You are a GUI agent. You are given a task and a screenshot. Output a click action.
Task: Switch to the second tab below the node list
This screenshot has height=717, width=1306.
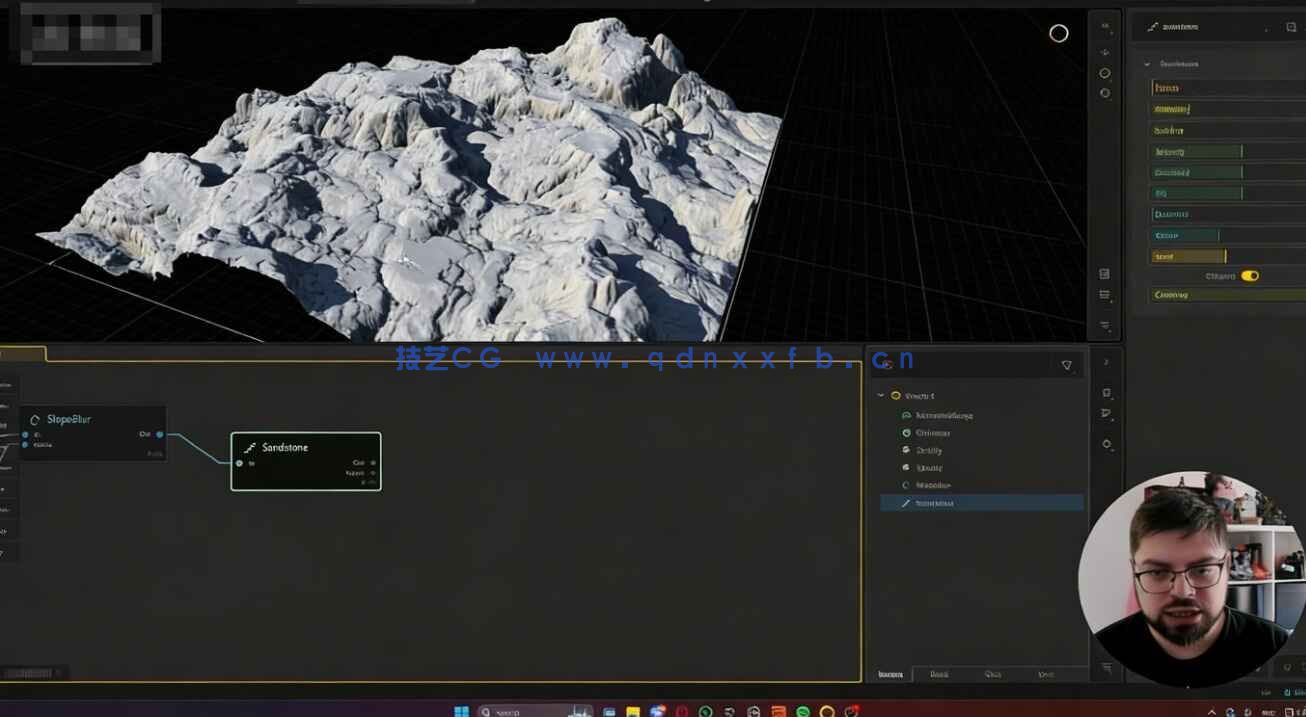[x=939, y=674]
